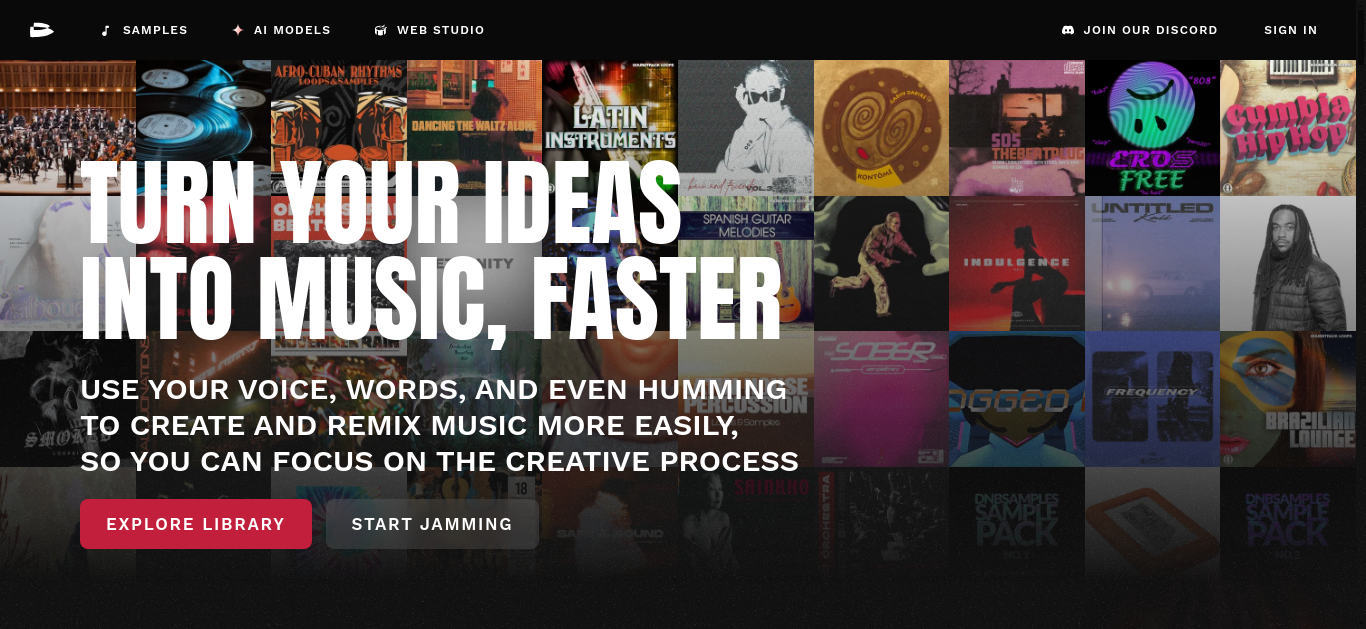The width and height of the screenshot is (1366, 629).
Task: Open the Frequency album cover thumbnail
Action: click(1152, 399)
